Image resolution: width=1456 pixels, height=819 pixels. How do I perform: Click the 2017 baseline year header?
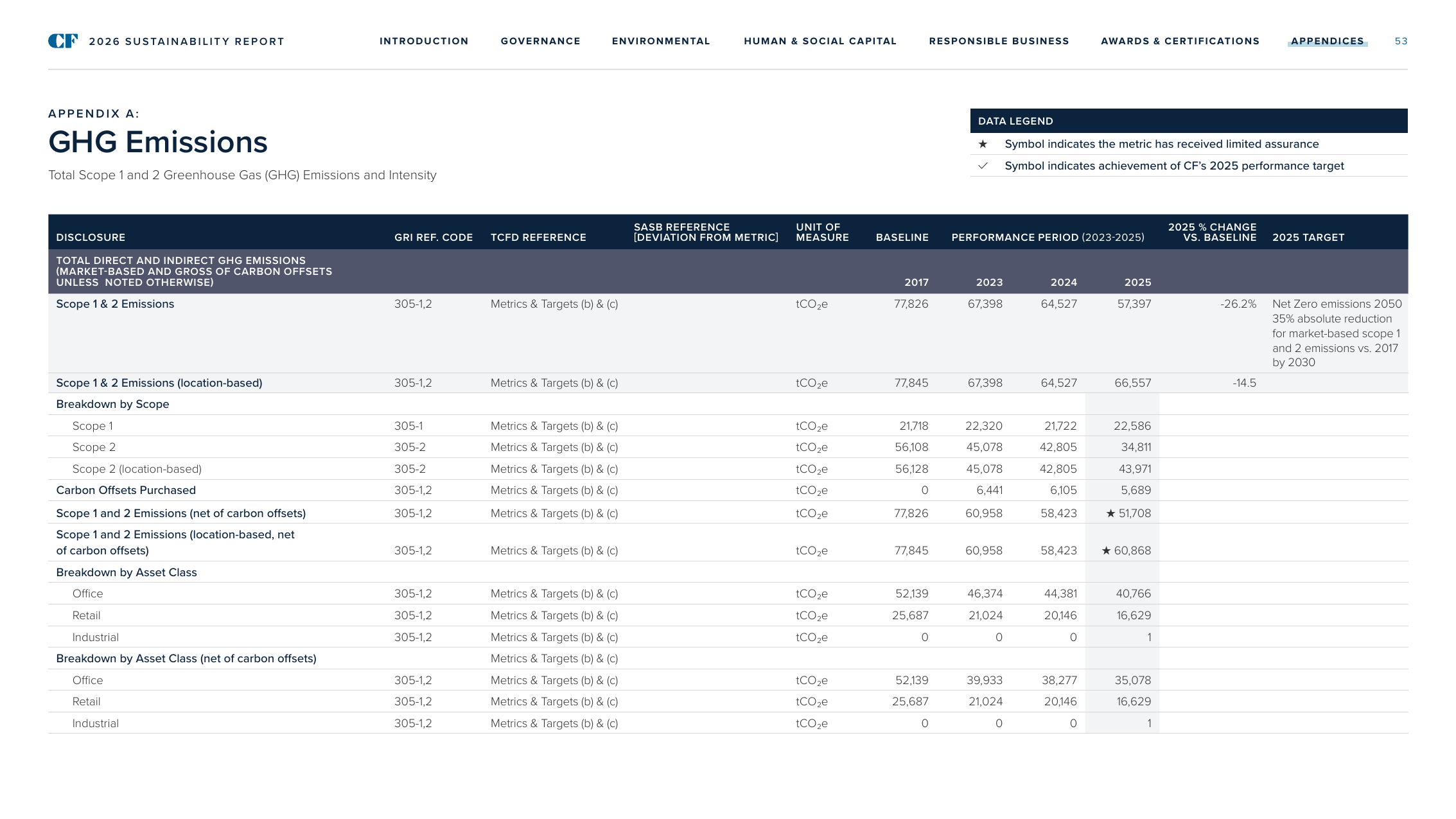tap(917, 283)
